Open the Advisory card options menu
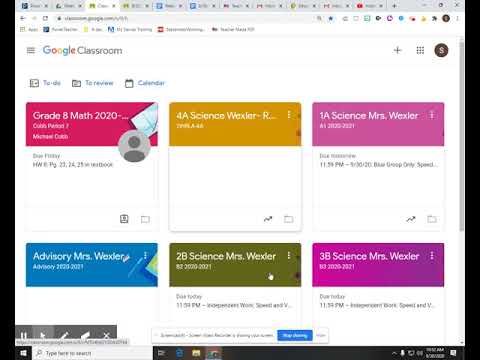 point(145,256)
